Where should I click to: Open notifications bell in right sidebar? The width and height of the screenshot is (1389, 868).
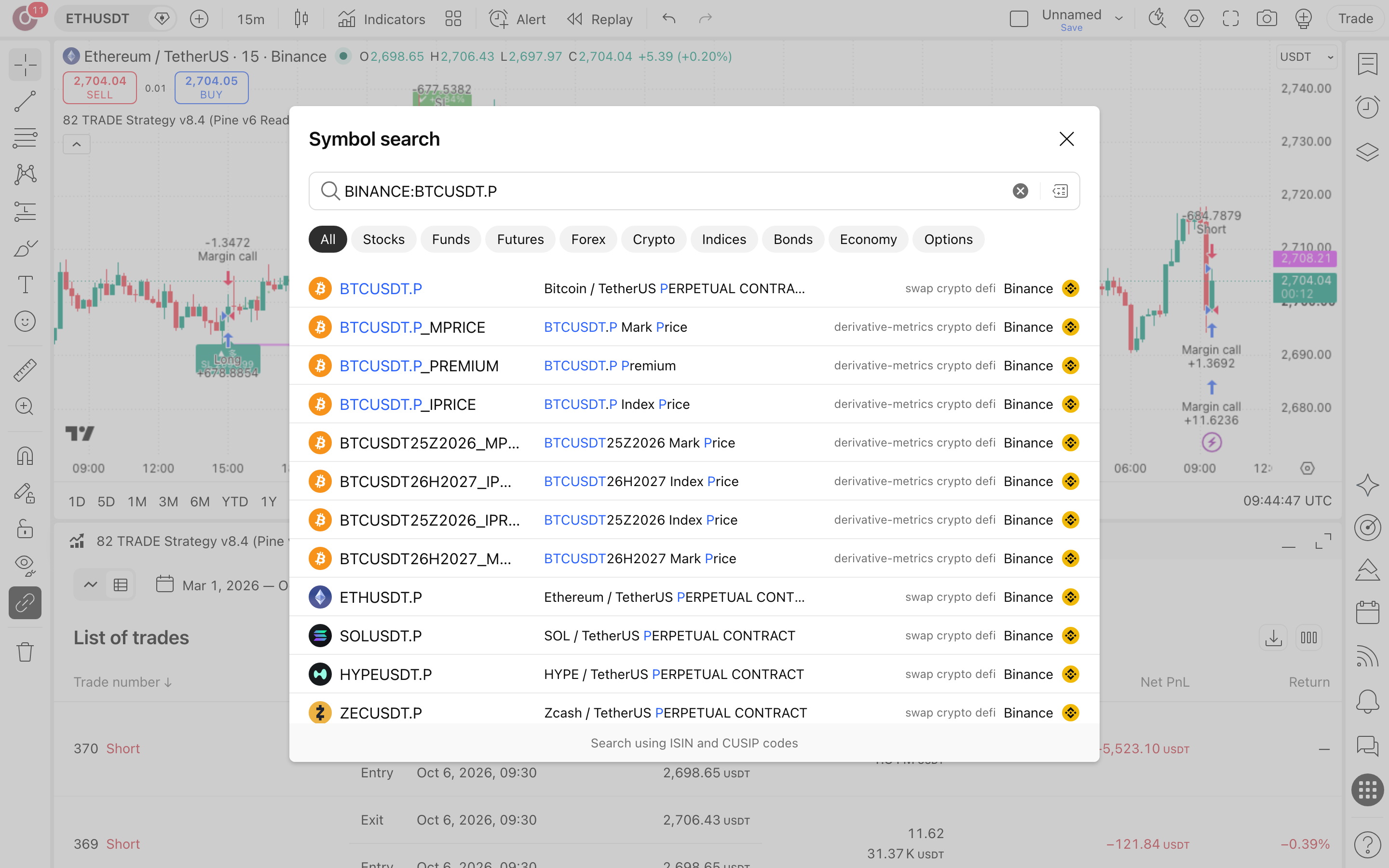click(x=1368, y=702)
